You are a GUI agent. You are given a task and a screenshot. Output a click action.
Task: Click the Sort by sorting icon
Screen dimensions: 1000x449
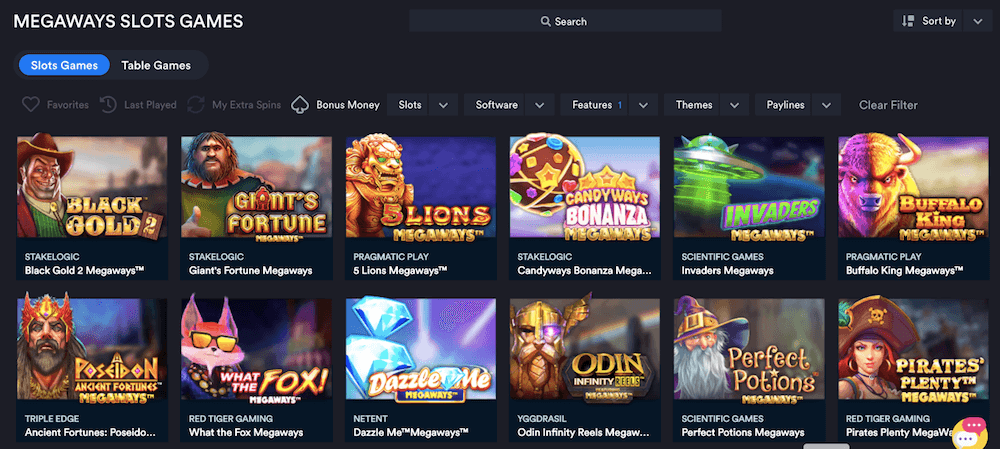pos(908,21)
